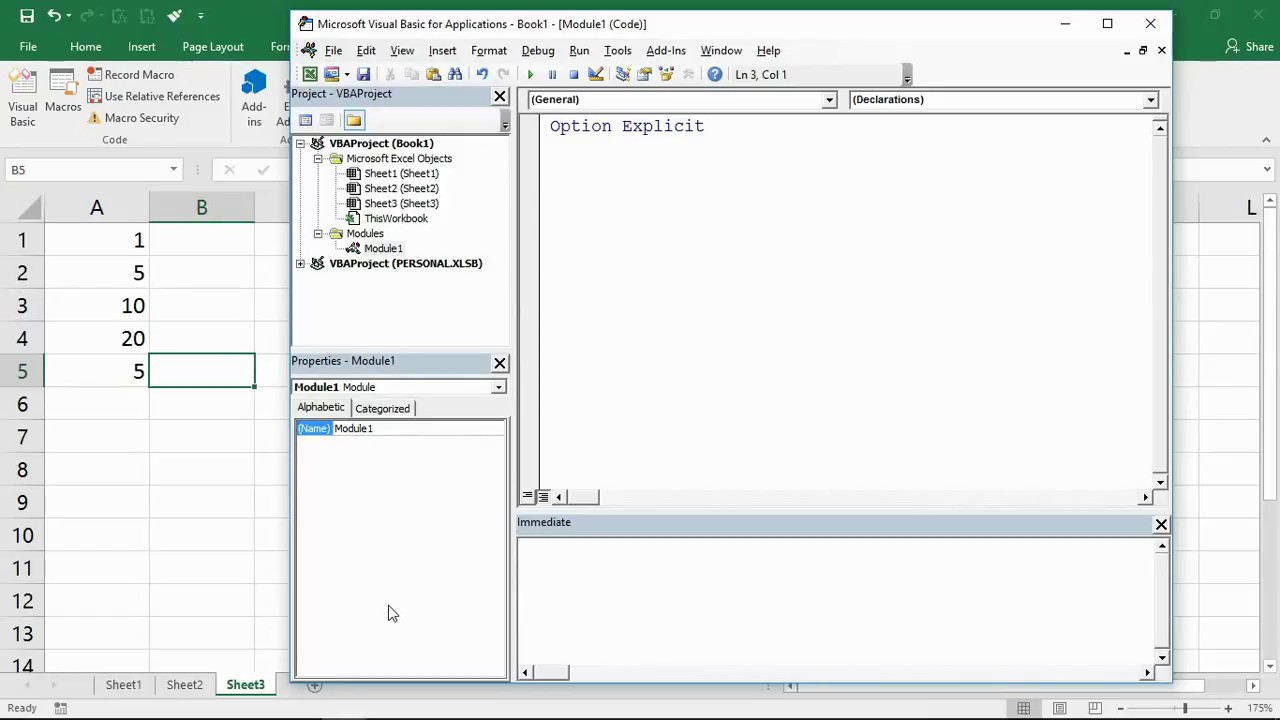Add a new sheet with plus button
1280x720 pixels.
pyautogui.click(x=314, y=686)
